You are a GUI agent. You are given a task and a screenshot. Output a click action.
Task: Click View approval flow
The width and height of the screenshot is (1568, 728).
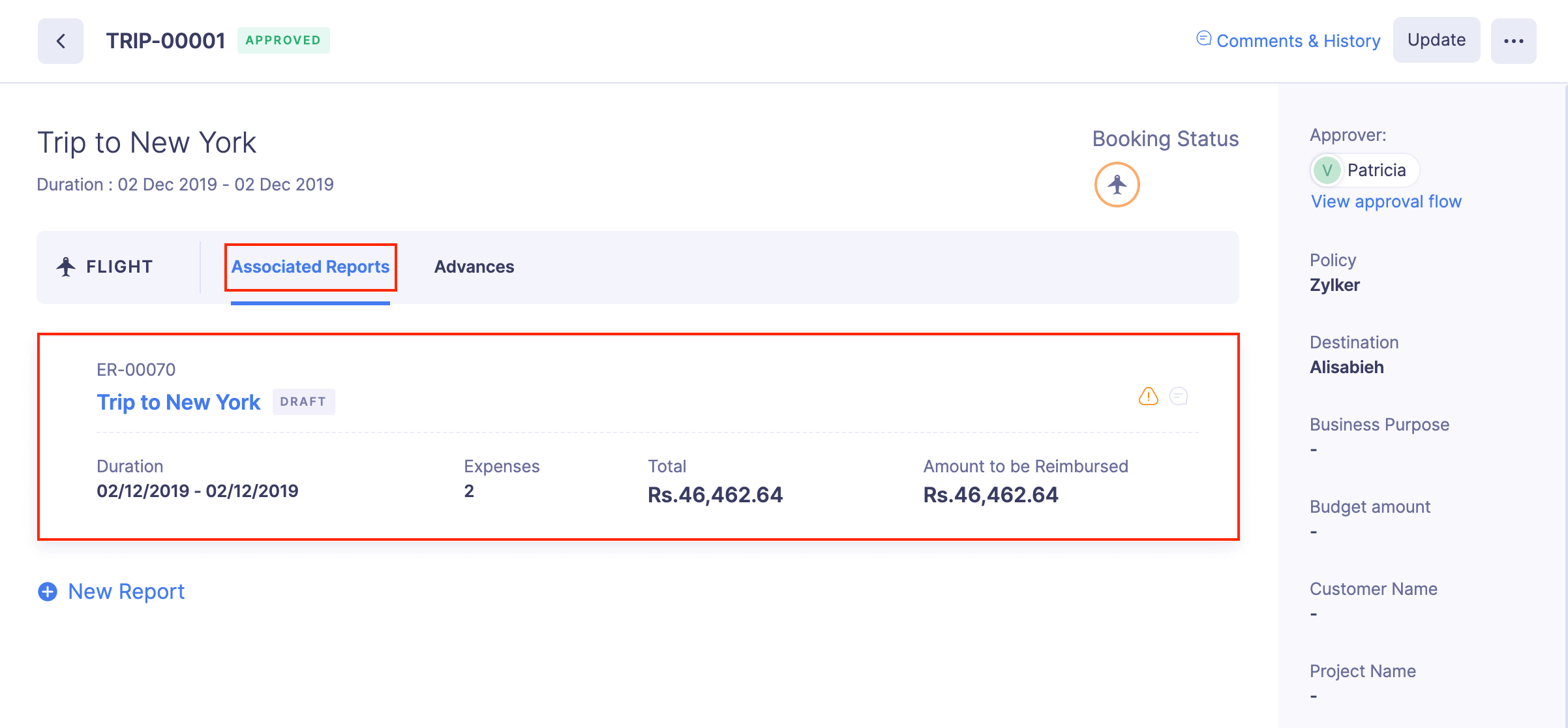point(1385,201)
